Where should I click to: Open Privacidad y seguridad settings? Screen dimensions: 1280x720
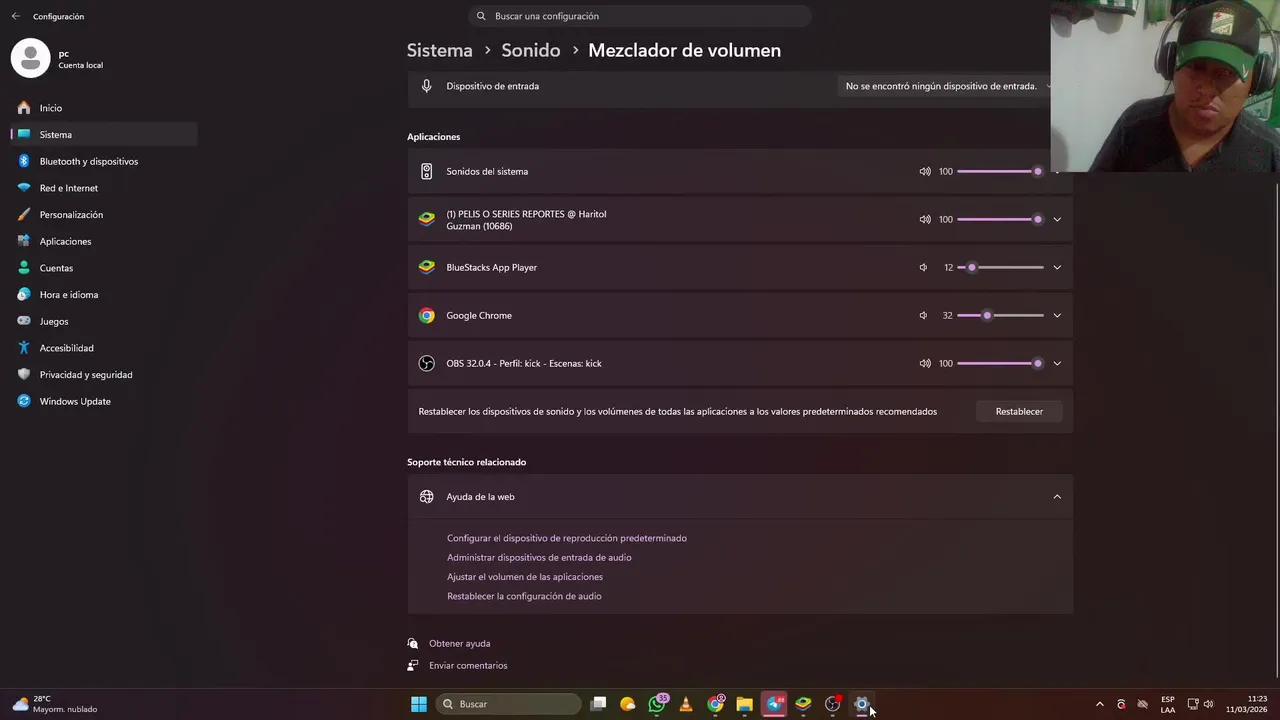[104, 374]
